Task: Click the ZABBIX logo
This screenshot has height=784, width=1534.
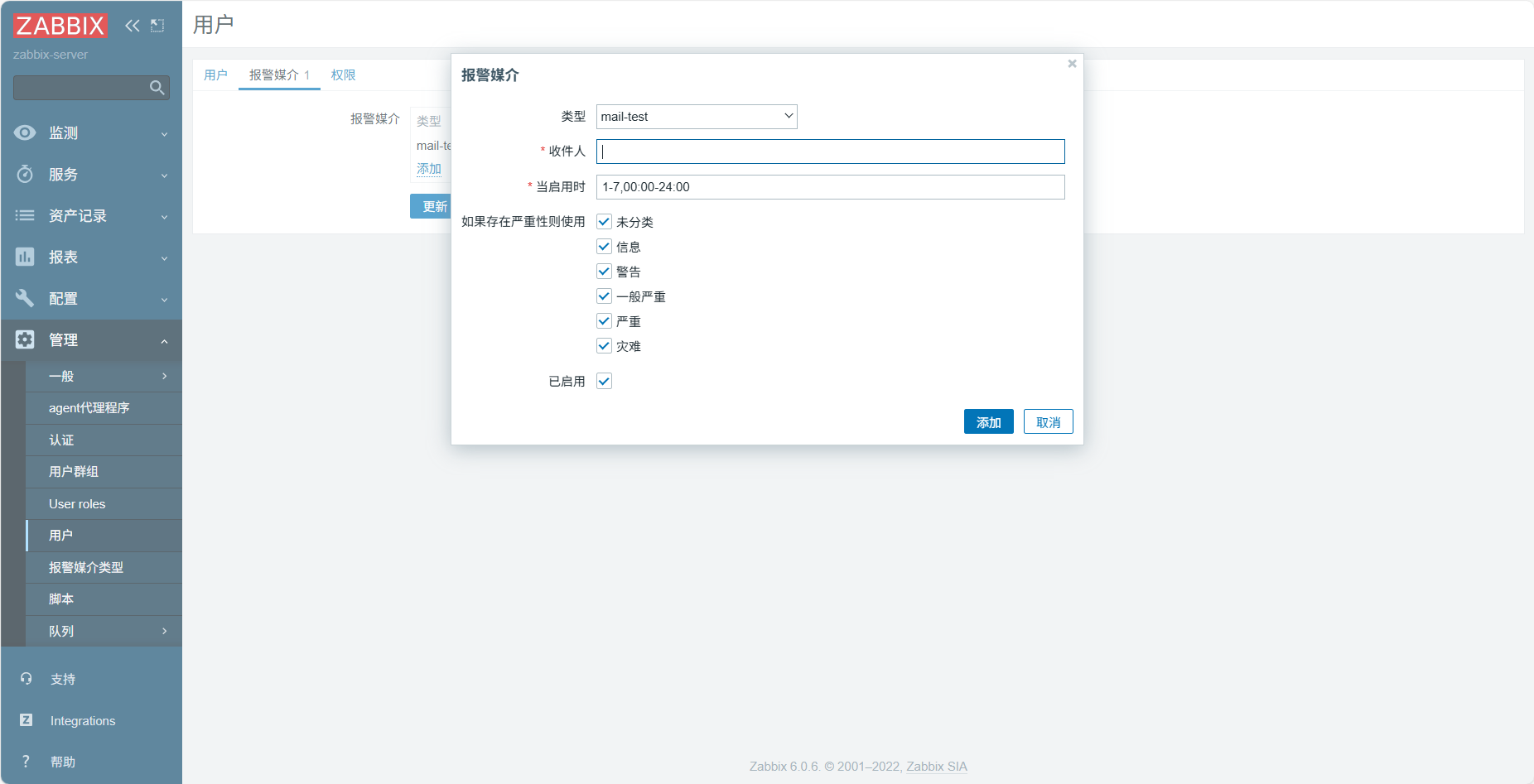Action: coord(60,26)
